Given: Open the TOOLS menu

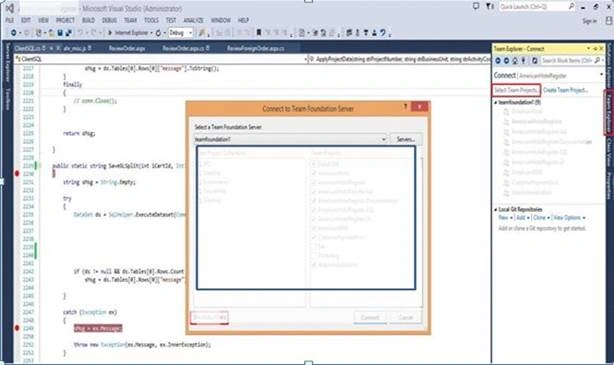Looking at the screenshot, I should click(x=151, y=20).
